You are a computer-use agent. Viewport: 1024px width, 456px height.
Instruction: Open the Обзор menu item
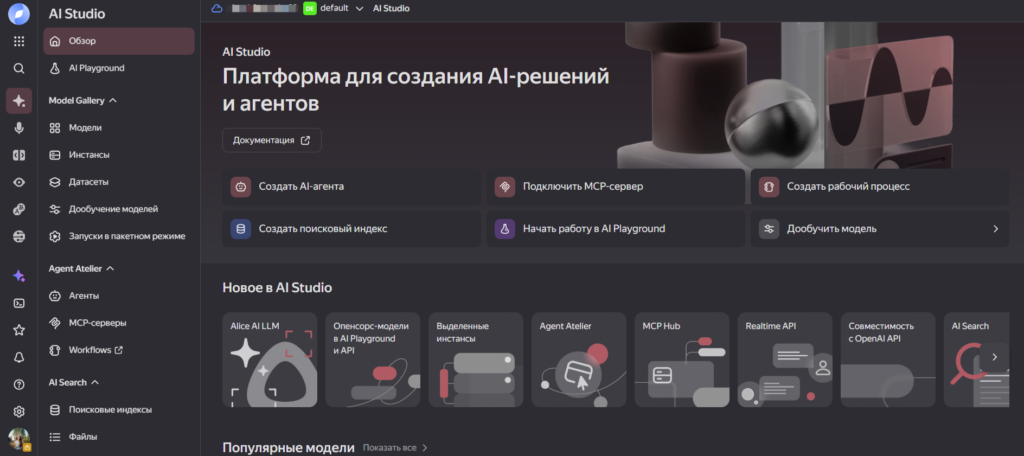click(119, 41)
